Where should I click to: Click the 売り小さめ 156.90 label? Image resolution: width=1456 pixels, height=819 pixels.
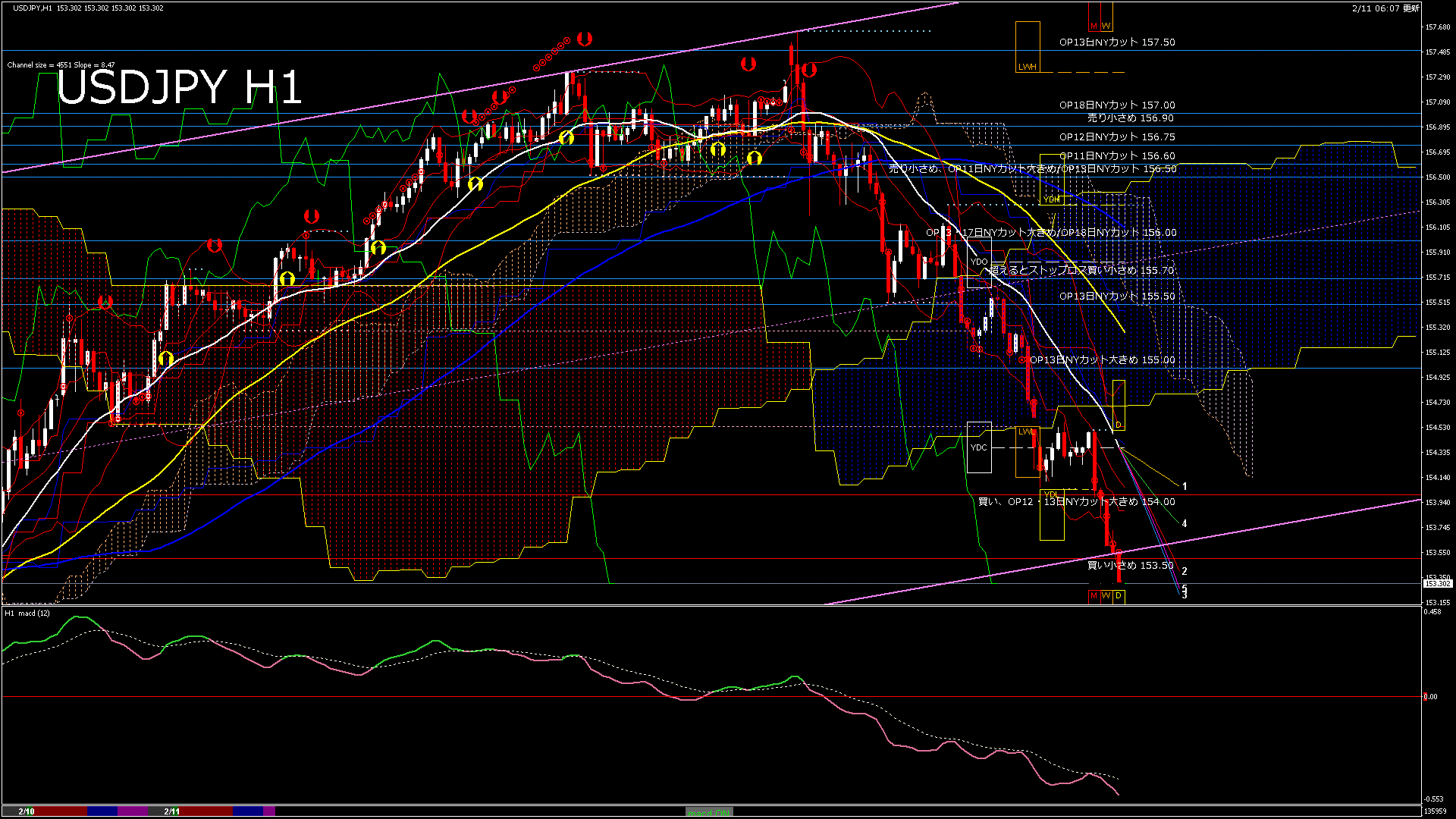tap(1130, 118)
